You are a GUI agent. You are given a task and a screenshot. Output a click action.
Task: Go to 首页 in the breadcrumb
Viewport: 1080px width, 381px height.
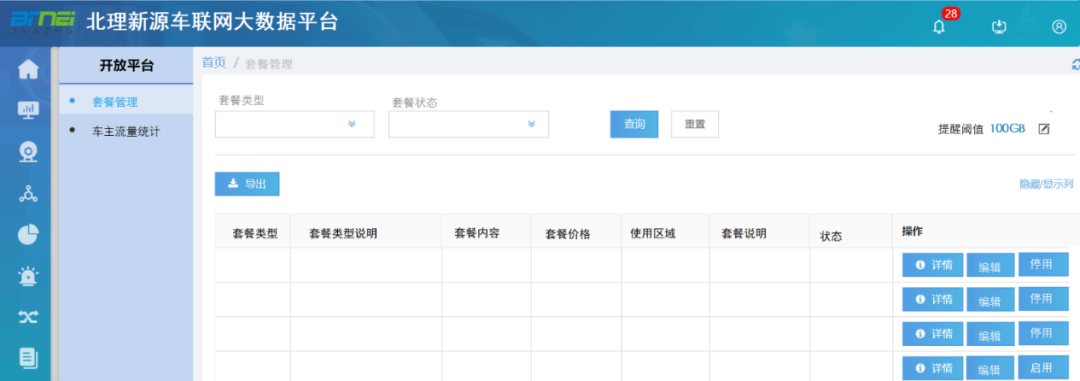tap(214, 63)
